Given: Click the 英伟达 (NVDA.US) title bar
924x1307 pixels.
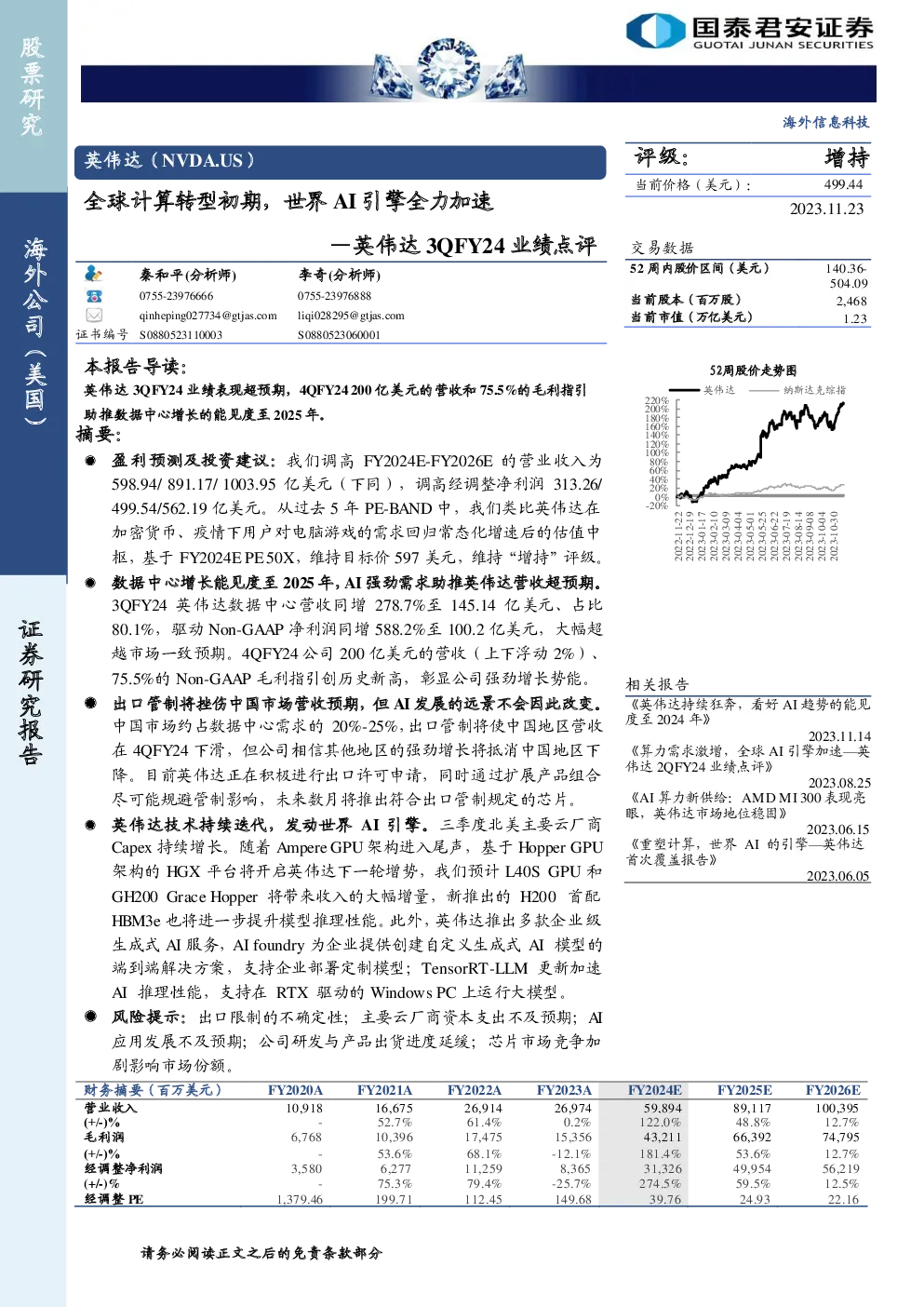Looking at the screenshot, I should point(340,161).
